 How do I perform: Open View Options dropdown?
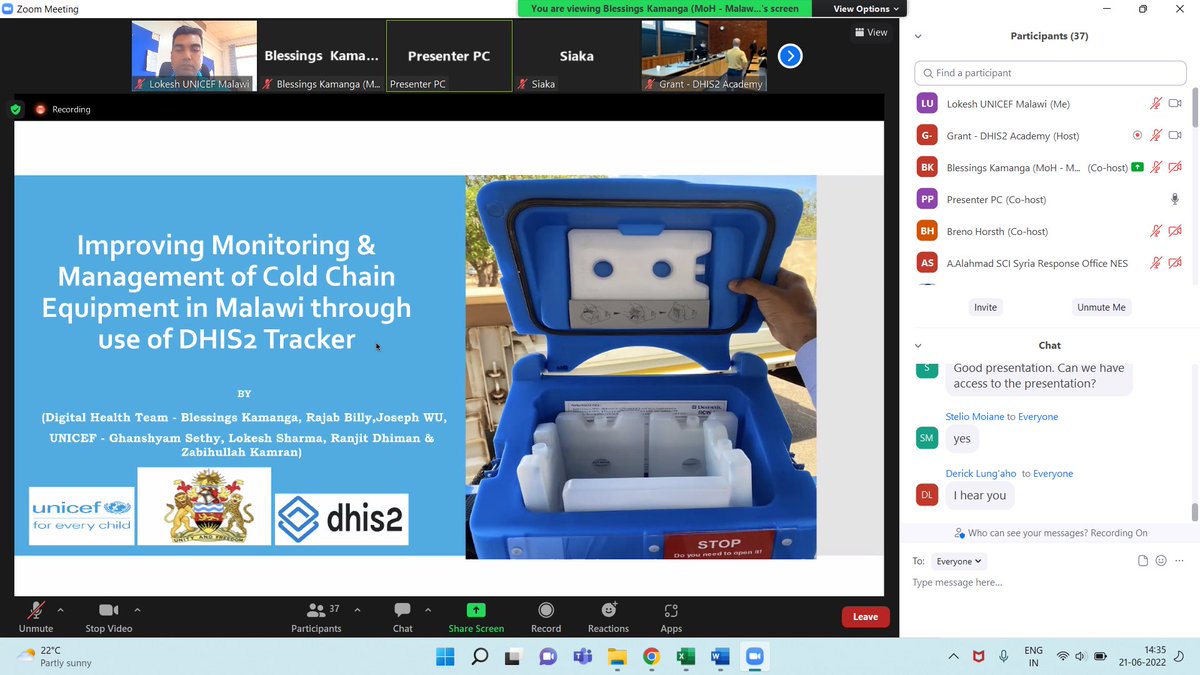click(867, 9)
